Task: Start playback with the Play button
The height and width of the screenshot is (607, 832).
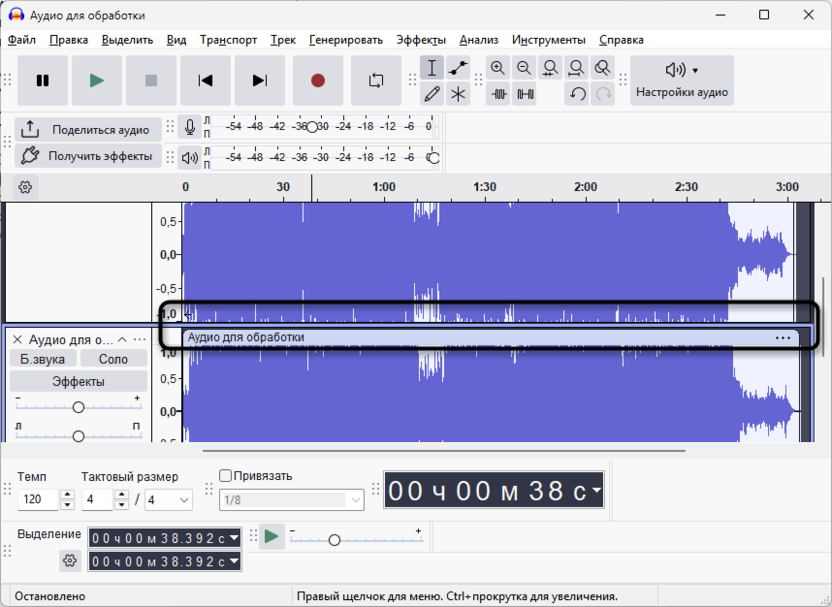Action: click(x=97, y=81)
